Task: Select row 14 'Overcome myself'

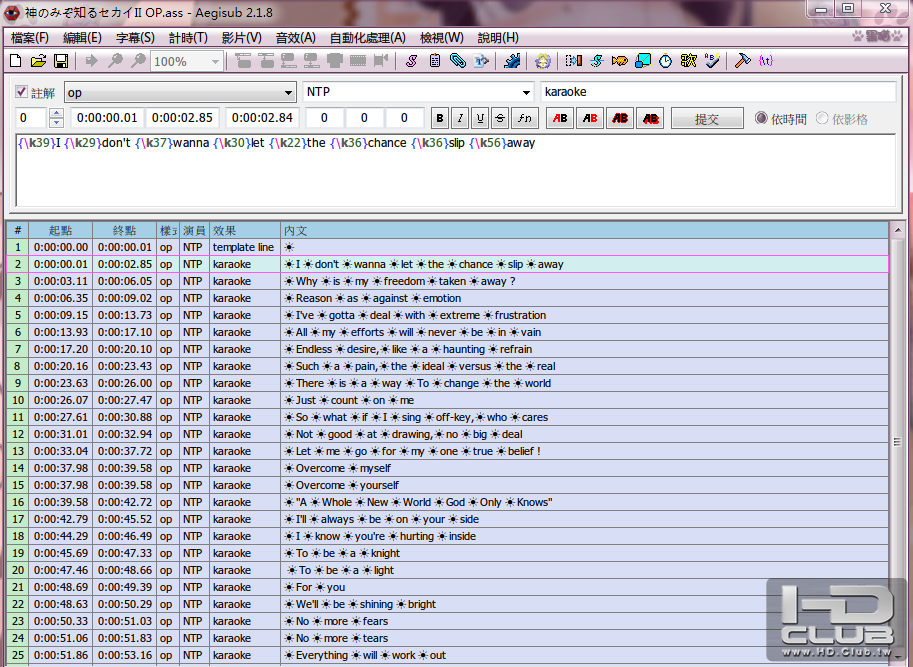Action: 448,469
